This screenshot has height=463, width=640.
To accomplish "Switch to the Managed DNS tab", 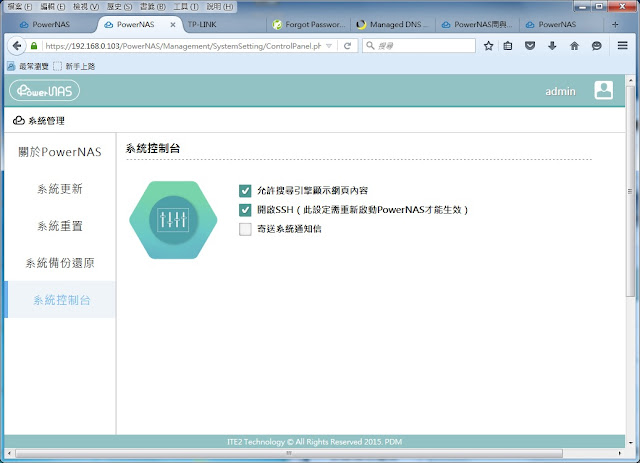I will tap(393, 24).
